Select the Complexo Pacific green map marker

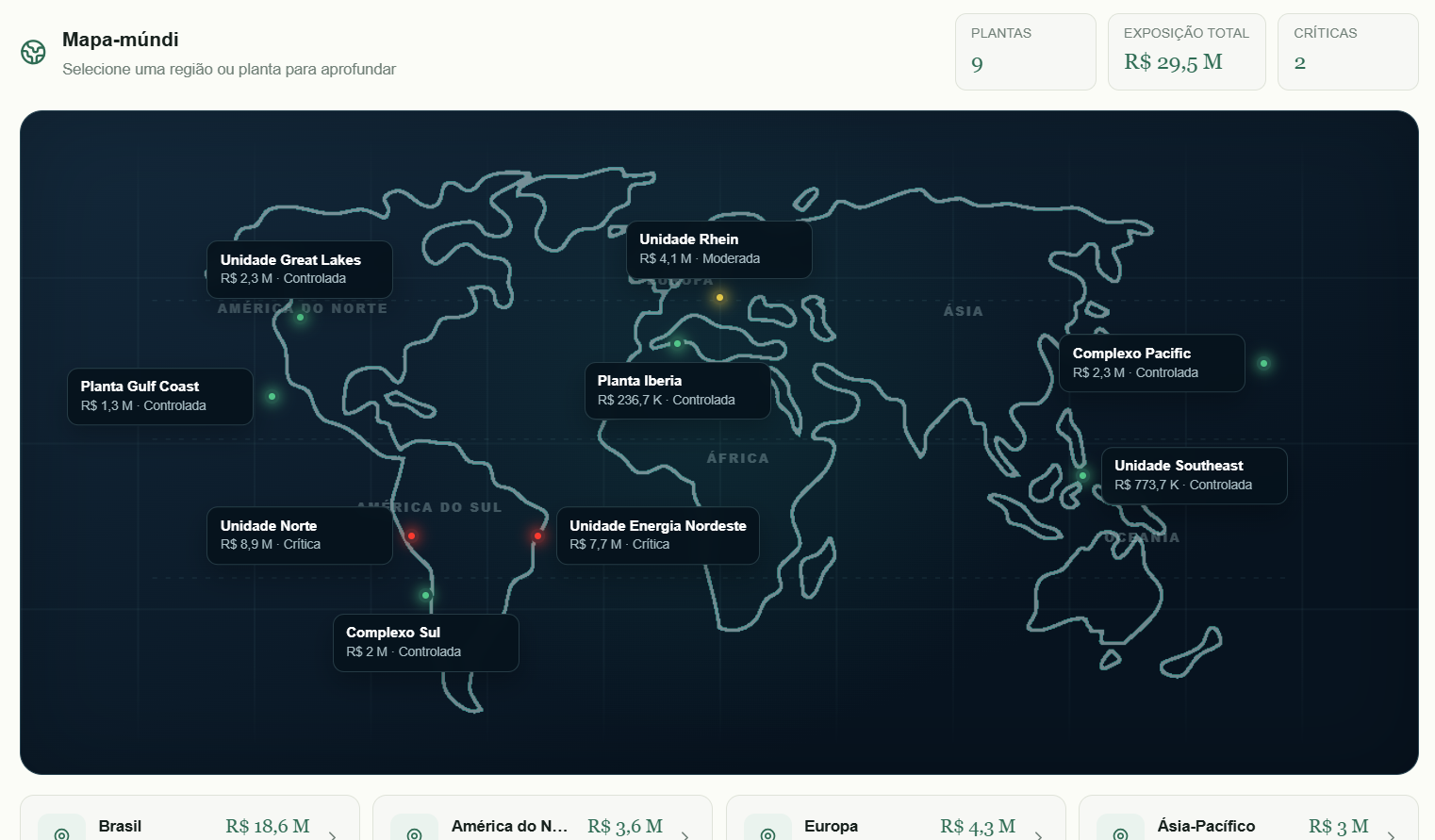click(x=1264, y=364)
